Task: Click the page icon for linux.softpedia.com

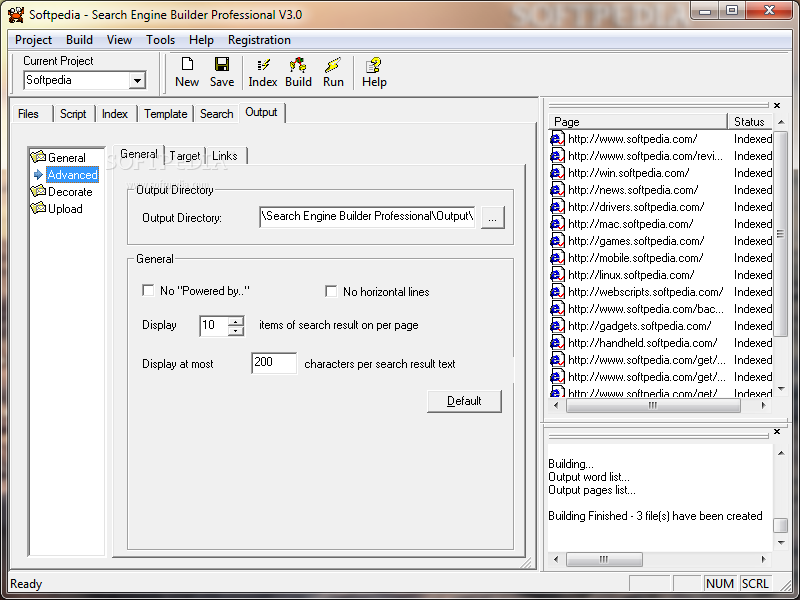Action: 557,275
